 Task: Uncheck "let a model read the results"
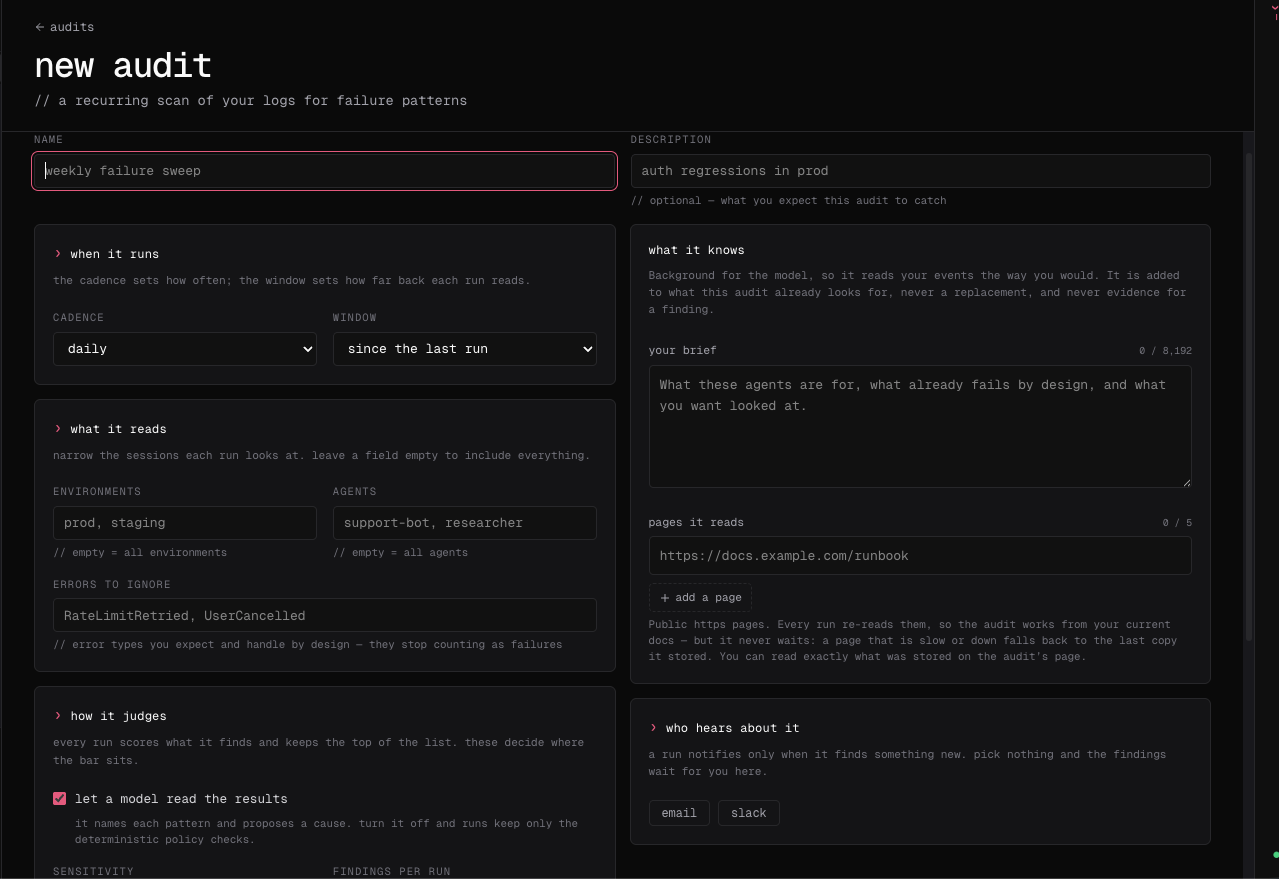[59, 799]
